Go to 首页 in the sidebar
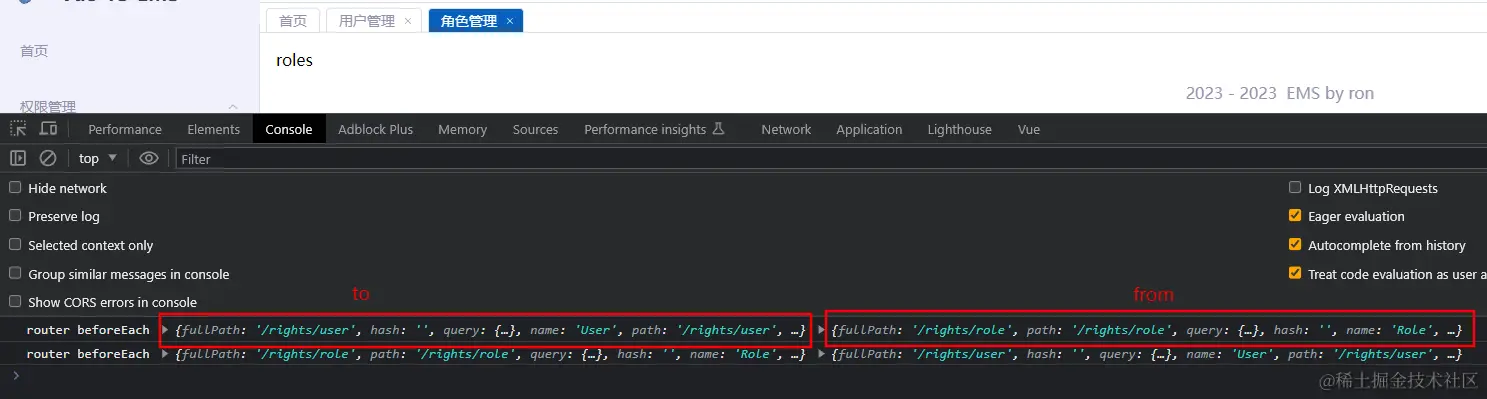The height and width of the screenshot is (399, 1487). 34,51
